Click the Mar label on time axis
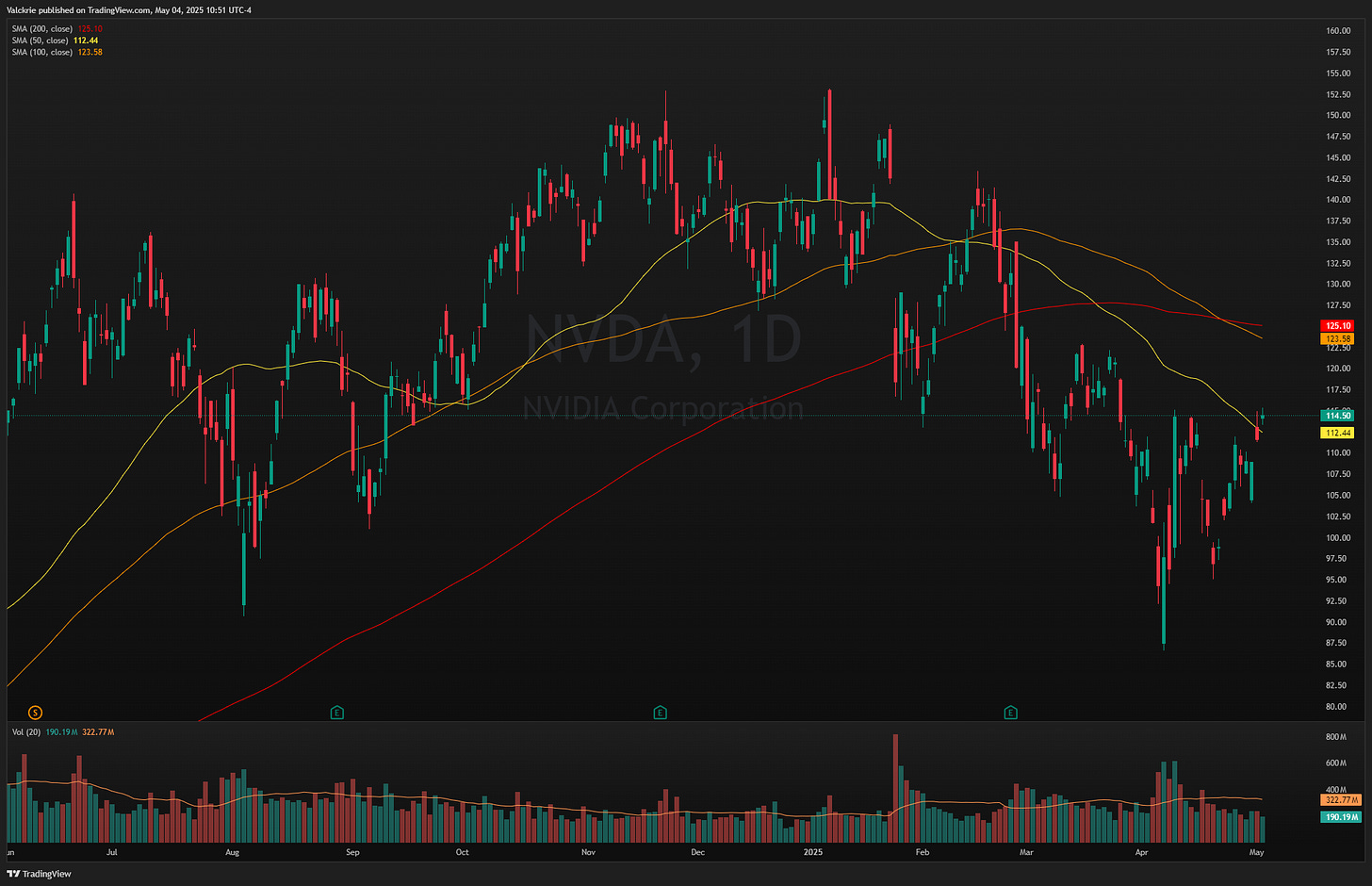 click(x=1026, y=852)
